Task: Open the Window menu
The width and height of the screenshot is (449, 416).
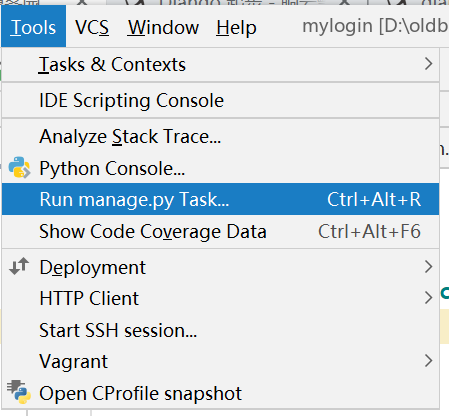Action: pyautogui.click(x=163, y=27)
